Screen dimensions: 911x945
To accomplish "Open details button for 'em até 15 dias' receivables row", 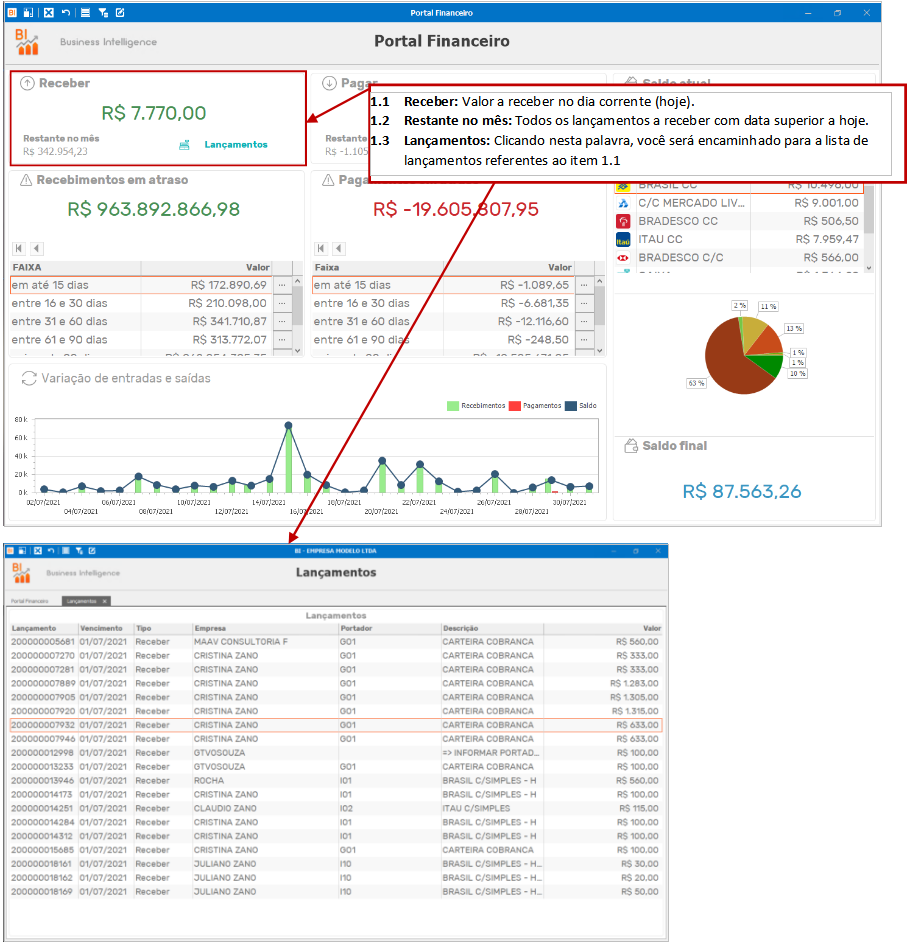I will (x=282, y=285).
